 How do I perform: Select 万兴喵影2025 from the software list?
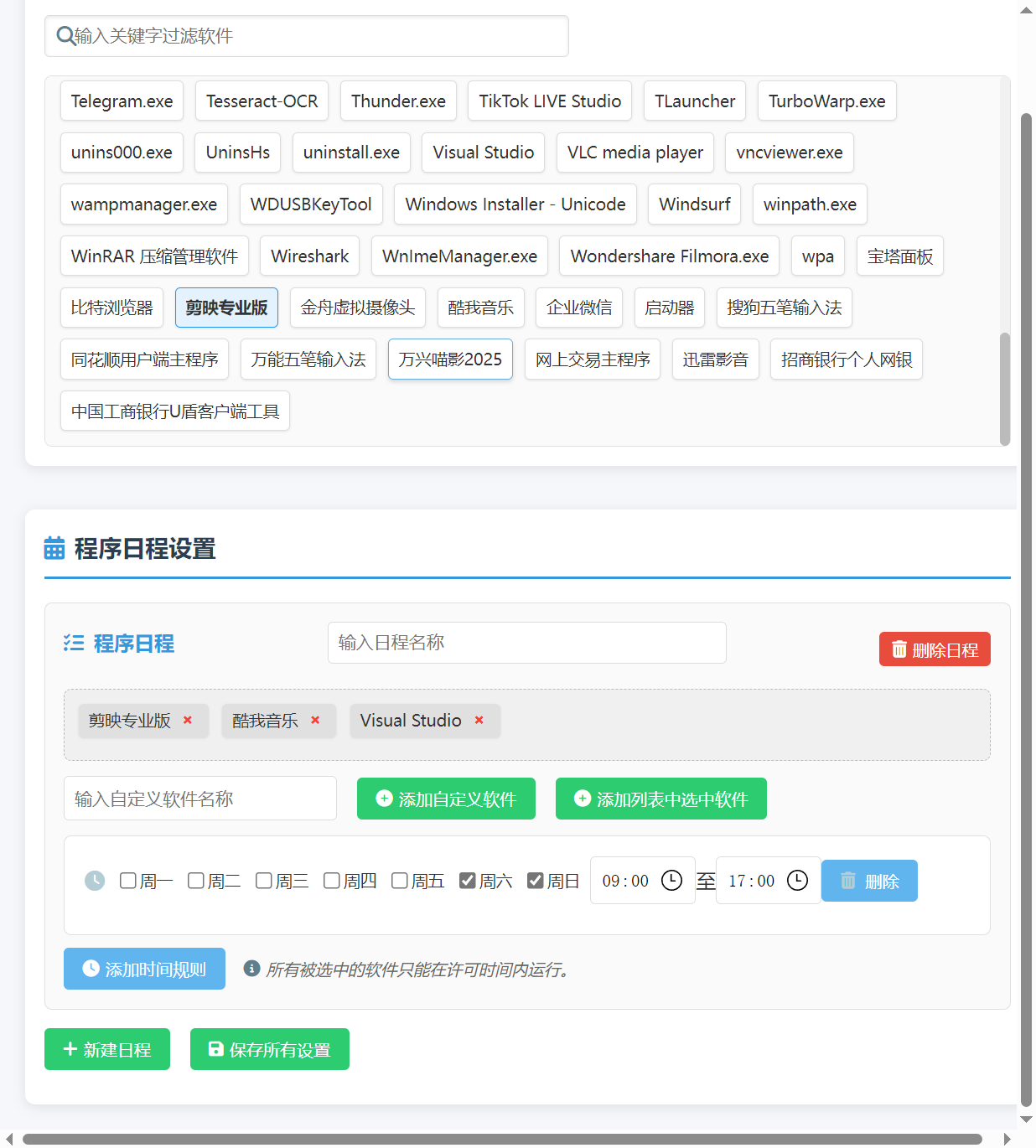pyautogui.click(x=450, y=359)
